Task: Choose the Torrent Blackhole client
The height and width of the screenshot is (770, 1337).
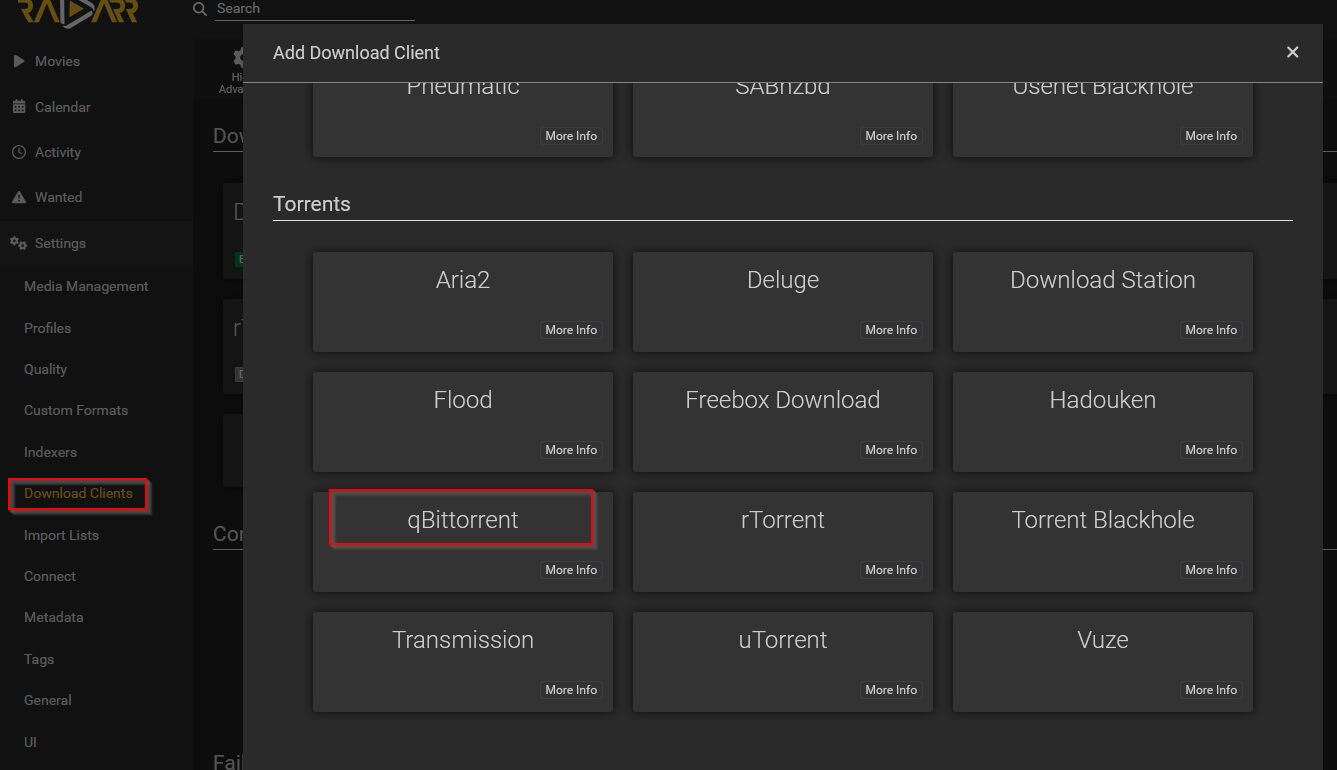Action: coord(1103,541)
